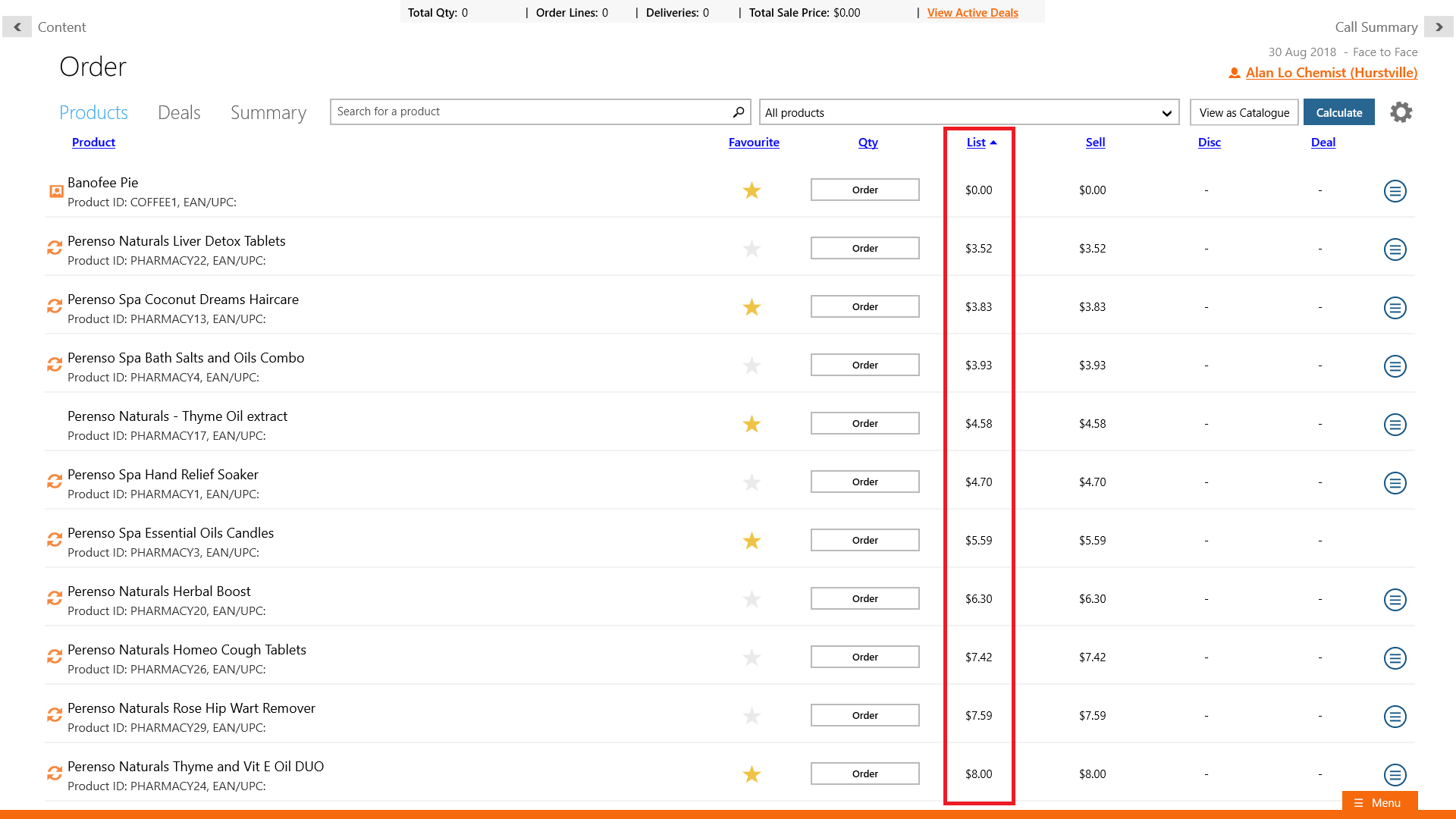Screen dimensions: 1456x819
Task: Go back to Content using left arrow
Action: pyautogui.click(x=17, y=27)
